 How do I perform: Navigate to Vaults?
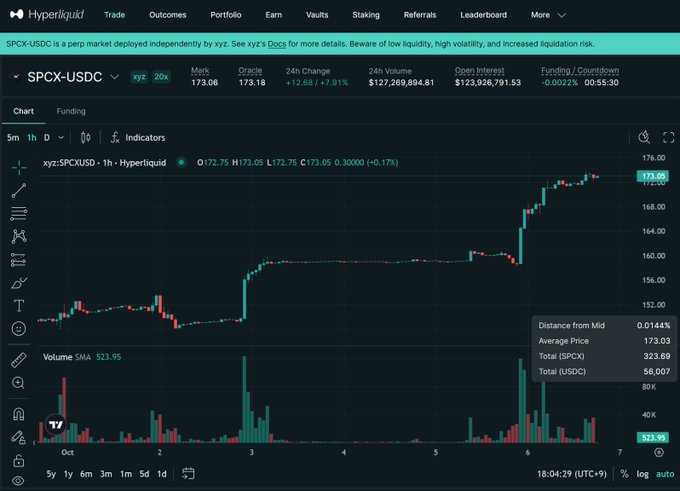(317, 15)
